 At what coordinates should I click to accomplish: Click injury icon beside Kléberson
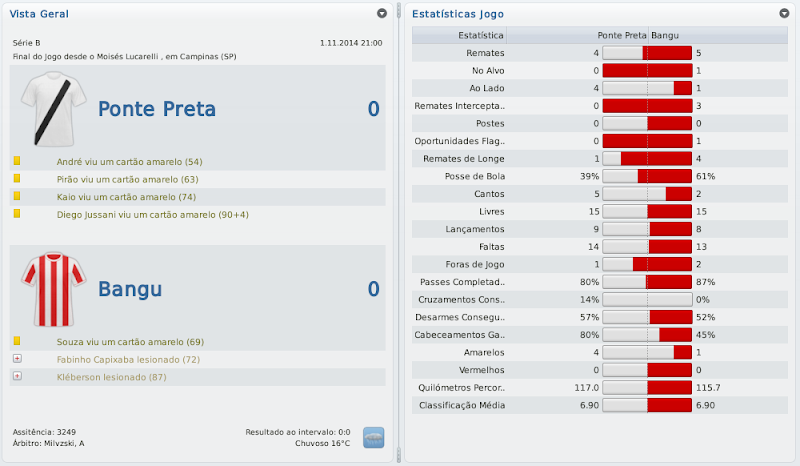[17, 377]
